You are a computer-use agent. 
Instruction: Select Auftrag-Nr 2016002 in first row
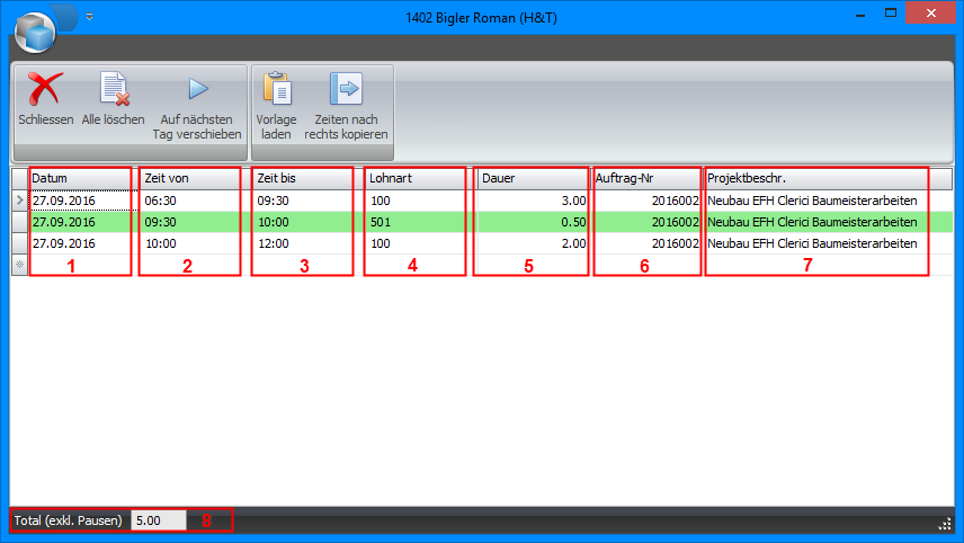(646, 200)
